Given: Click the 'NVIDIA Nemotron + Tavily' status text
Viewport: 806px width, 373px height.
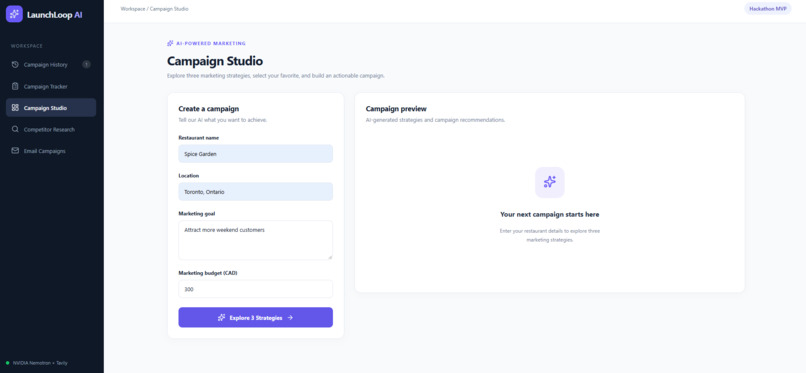Looking at the screenshot, I should (40, 363).
